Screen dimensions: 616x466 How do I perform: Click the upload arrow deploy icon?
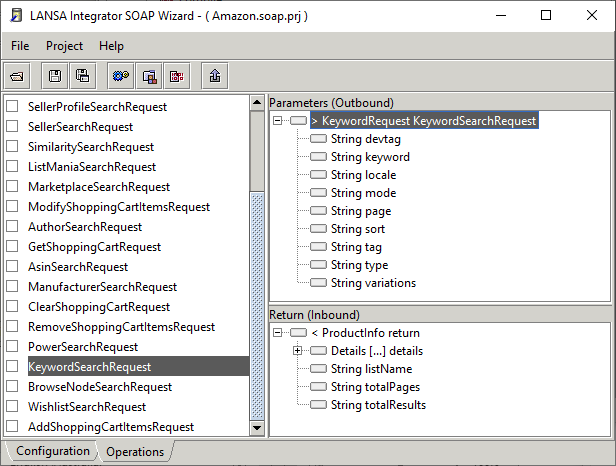[214, 76]
